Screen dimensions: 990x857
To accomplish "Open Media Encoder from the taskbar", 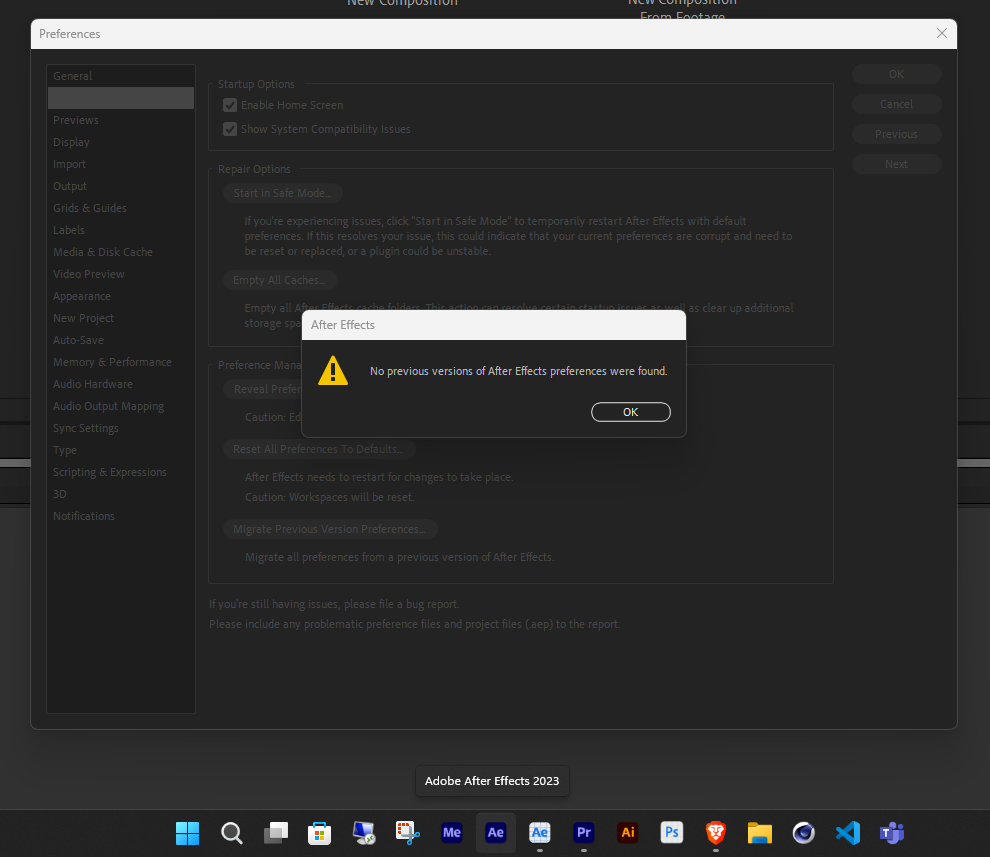I will tap(451, 832).
